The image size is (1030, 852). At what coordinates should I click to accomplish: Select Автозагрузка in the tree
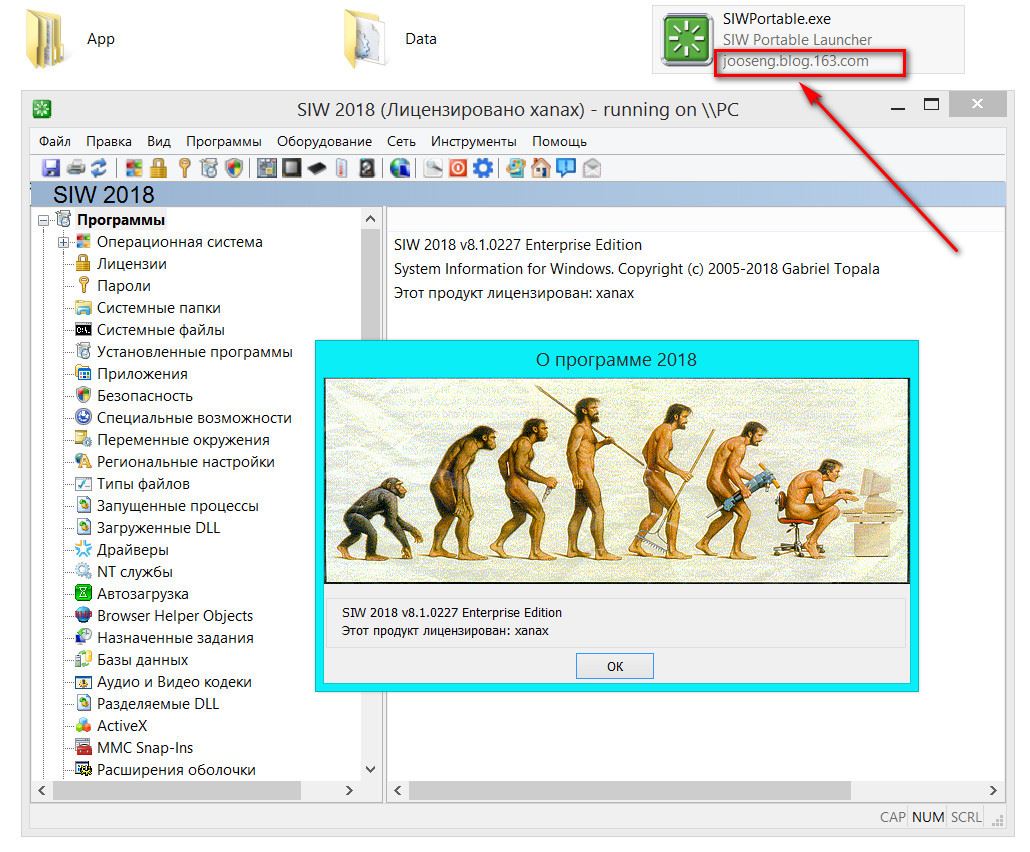click(142, 594)
